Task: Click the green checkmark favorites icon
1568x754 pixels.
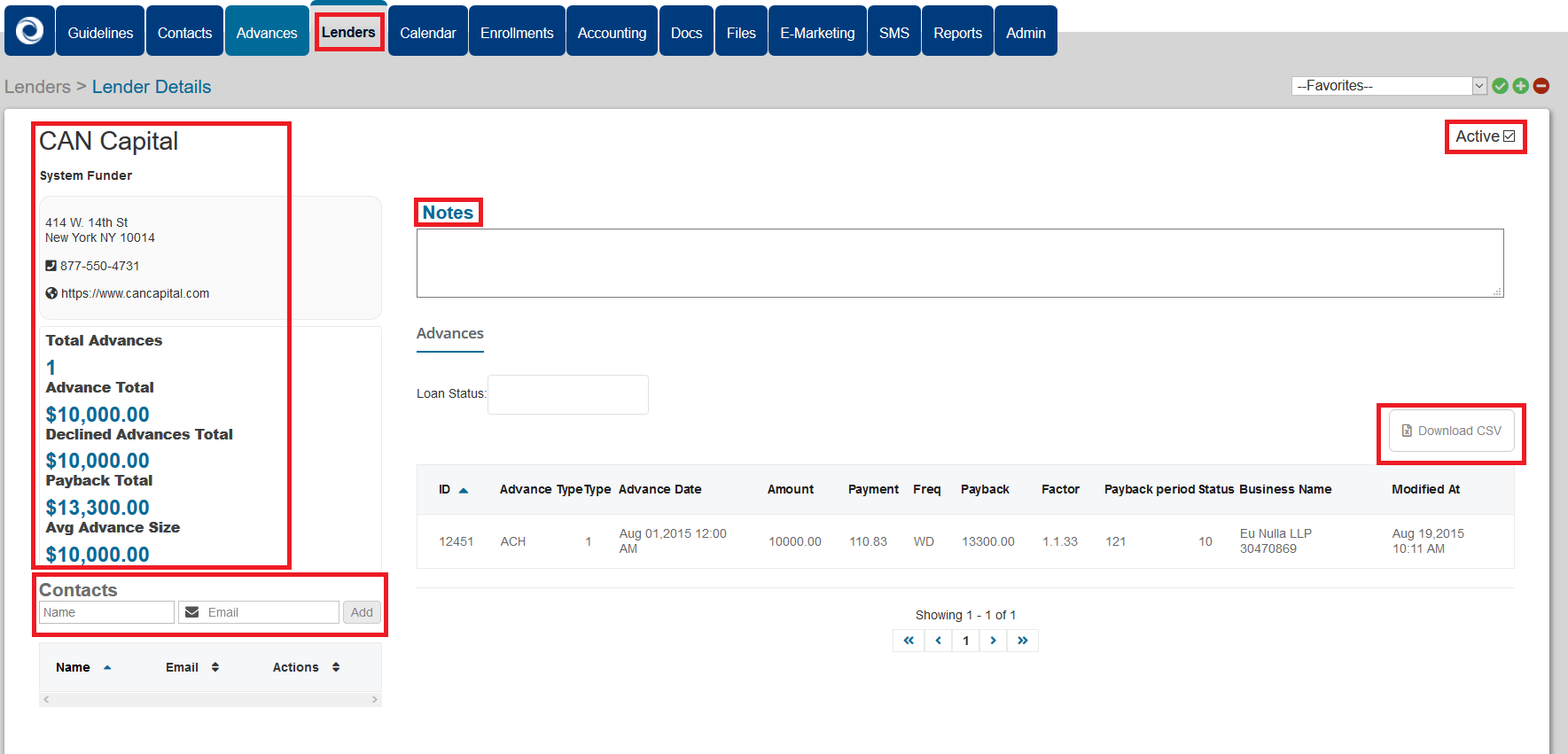Action: pos(1500,86)
